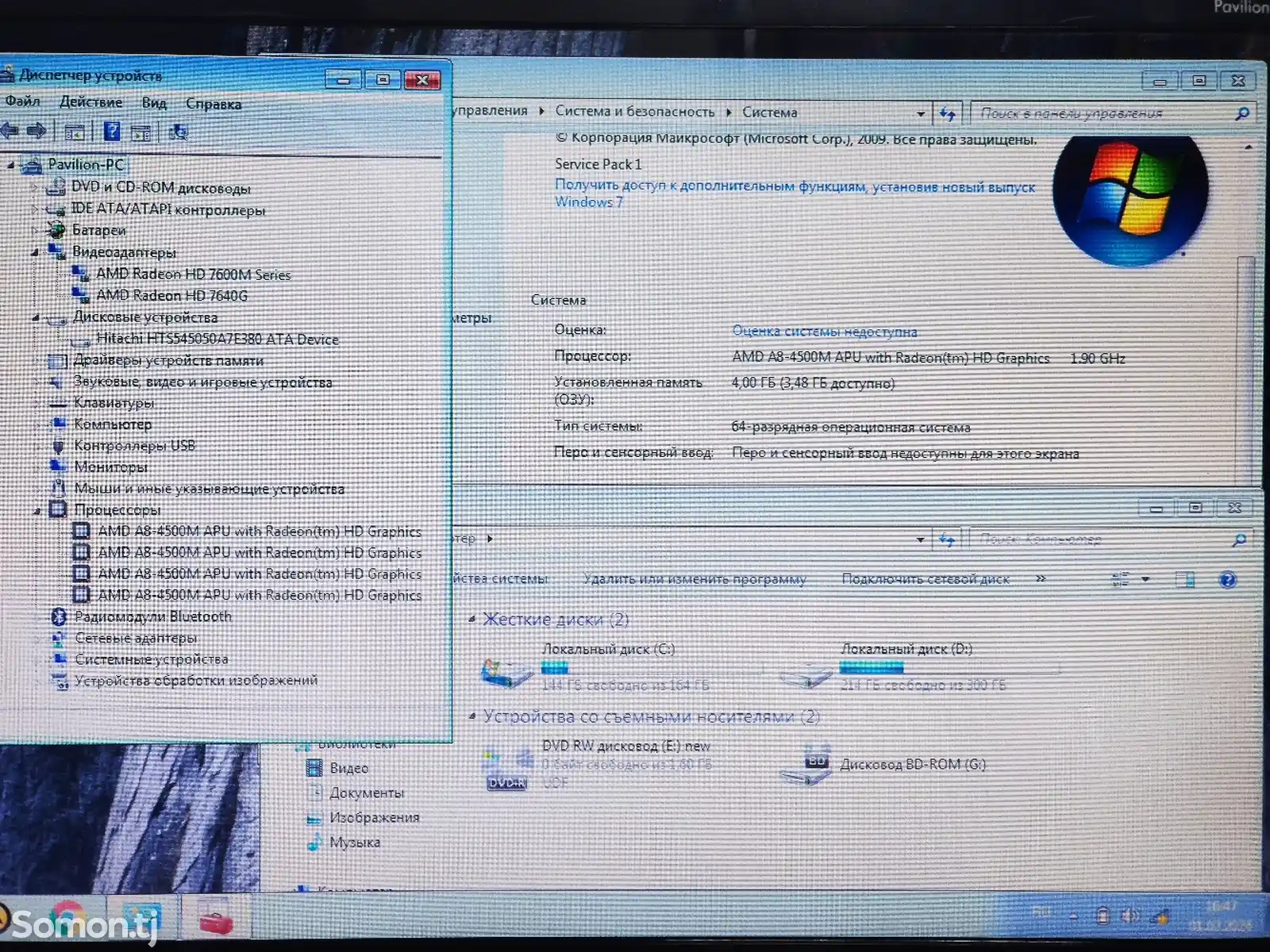
Task: Click Система и безопасность breadcrumb
Action: [634, 112]
